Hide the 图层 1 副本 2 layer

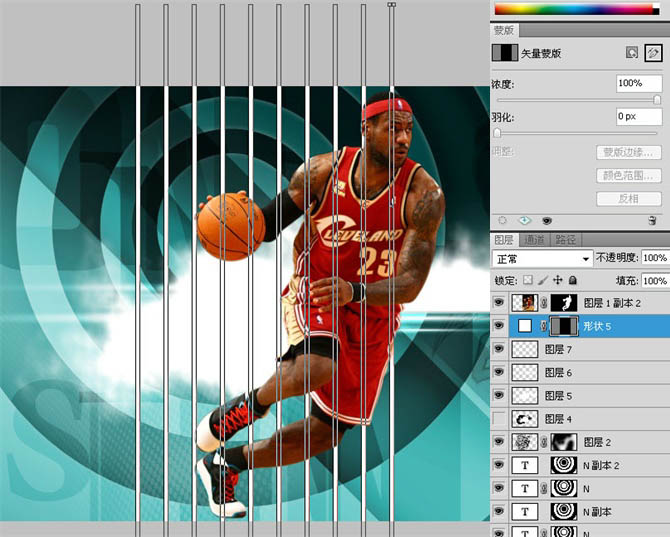click(499, 303)
